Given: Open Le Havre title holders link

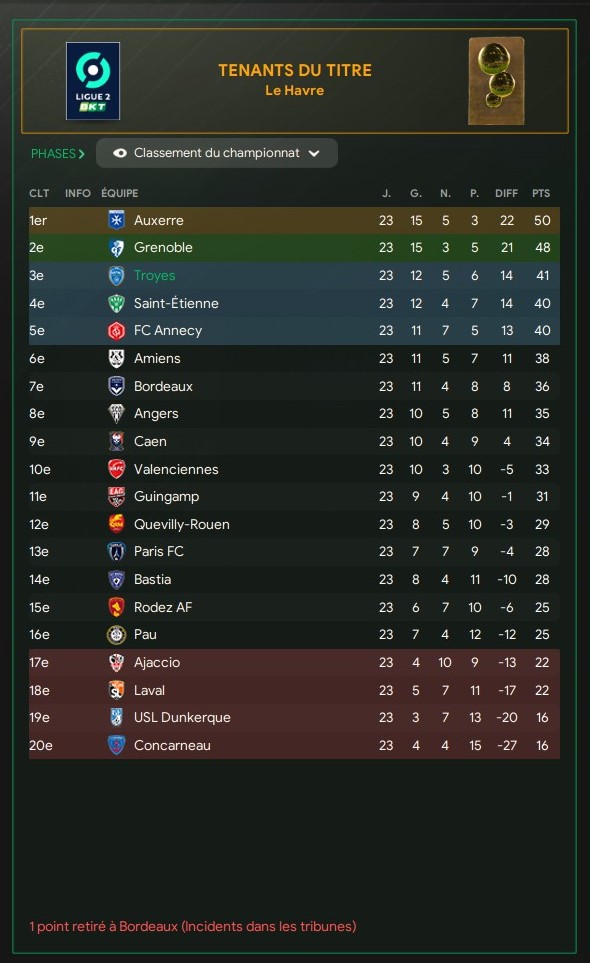Looking at the screenshot, I should [x=295, y=90].
